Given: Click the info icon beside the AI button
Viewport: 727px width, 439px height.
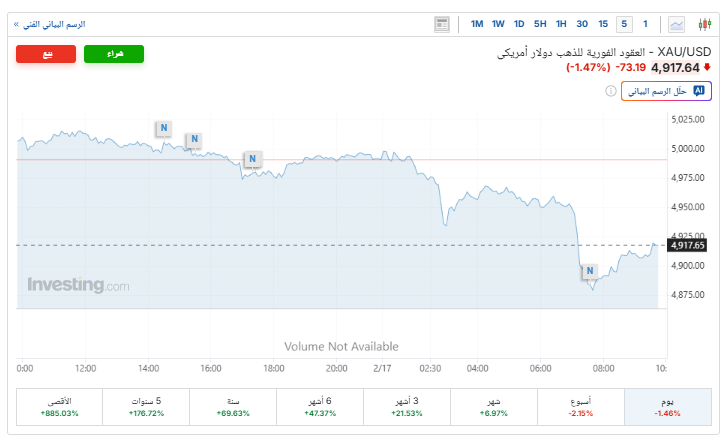Looking at the screenshot, I should [x=611, y=91].
